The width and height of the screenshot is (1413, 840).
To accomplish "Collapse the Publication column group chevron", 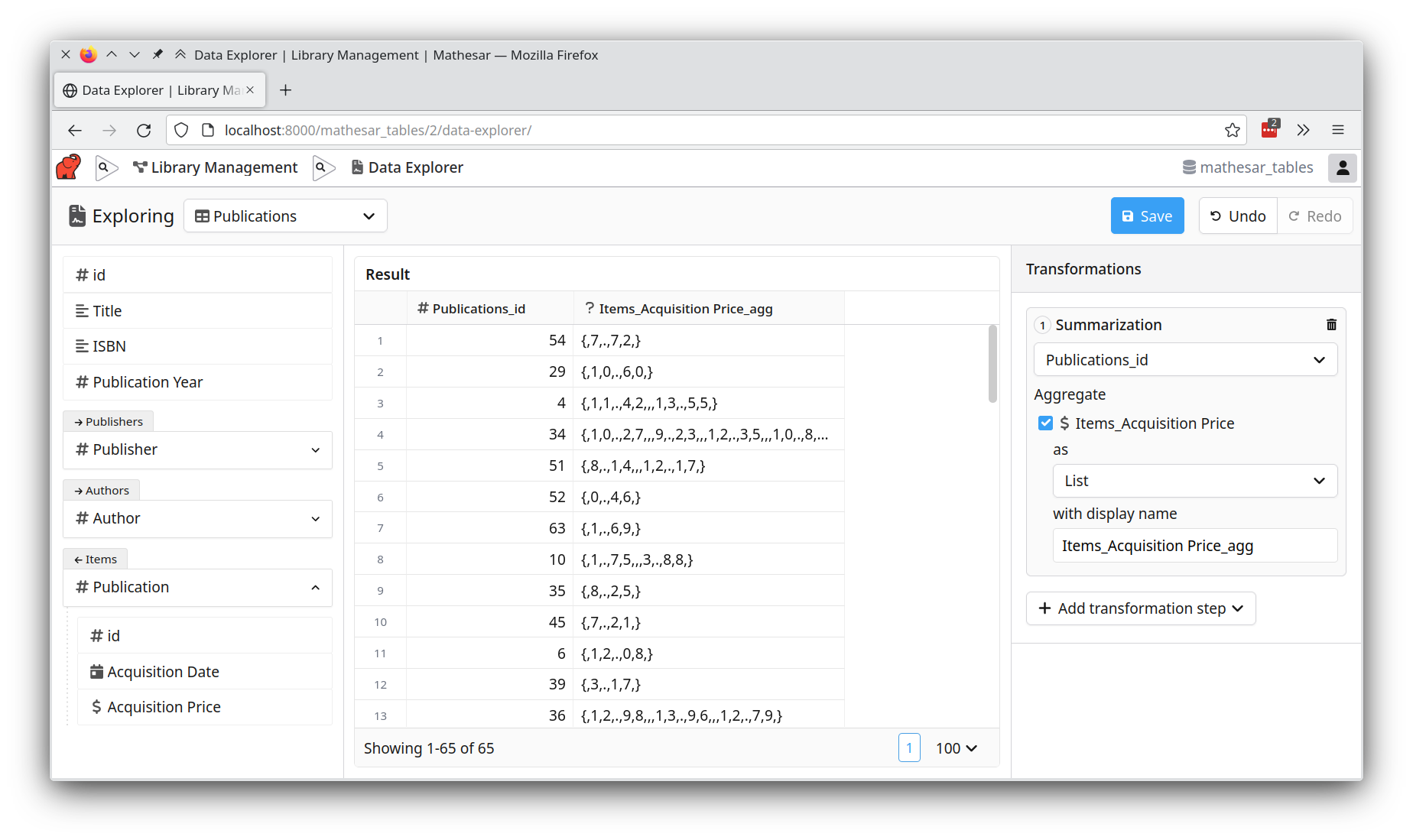I will pyautogui.click(x=316, y=587).
